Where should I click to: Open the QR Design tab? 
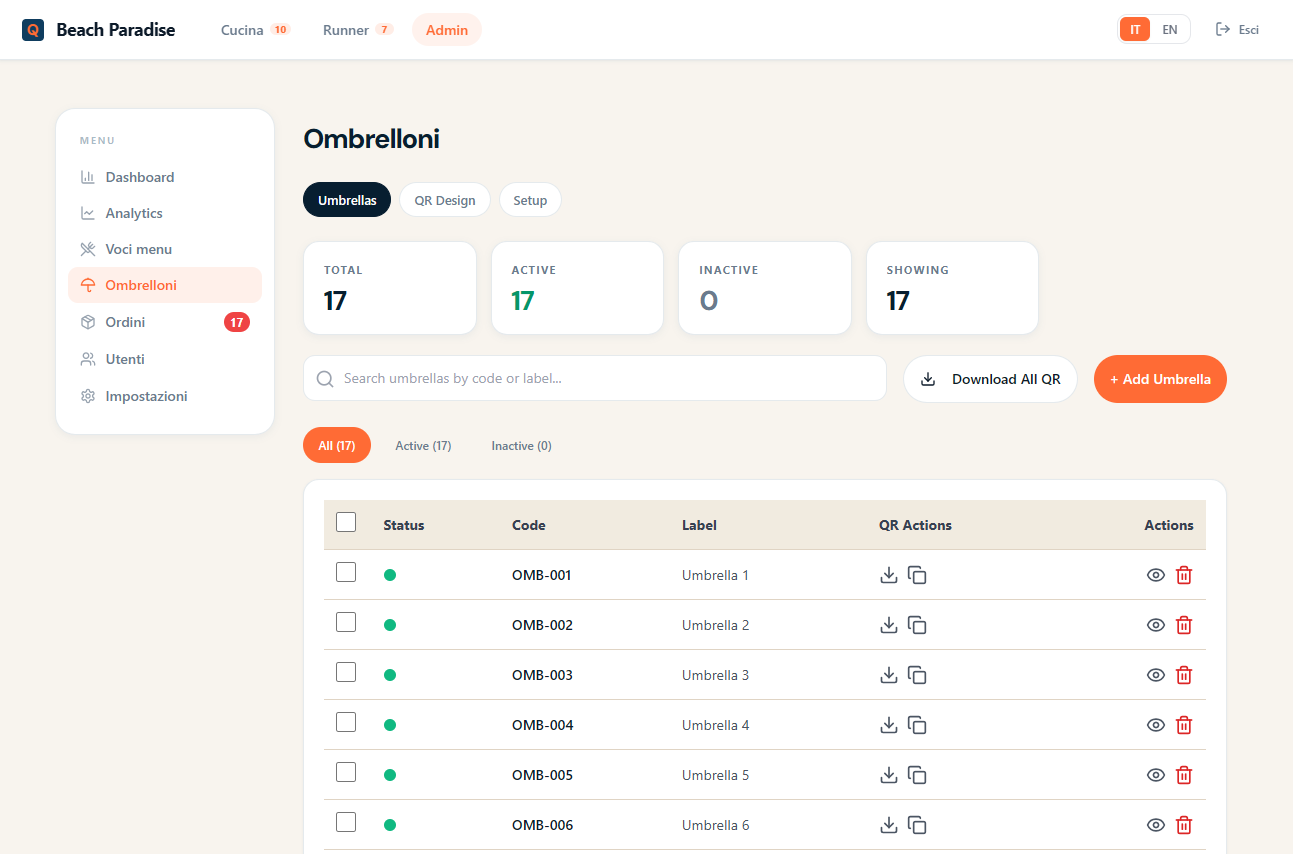coord(445,200)
